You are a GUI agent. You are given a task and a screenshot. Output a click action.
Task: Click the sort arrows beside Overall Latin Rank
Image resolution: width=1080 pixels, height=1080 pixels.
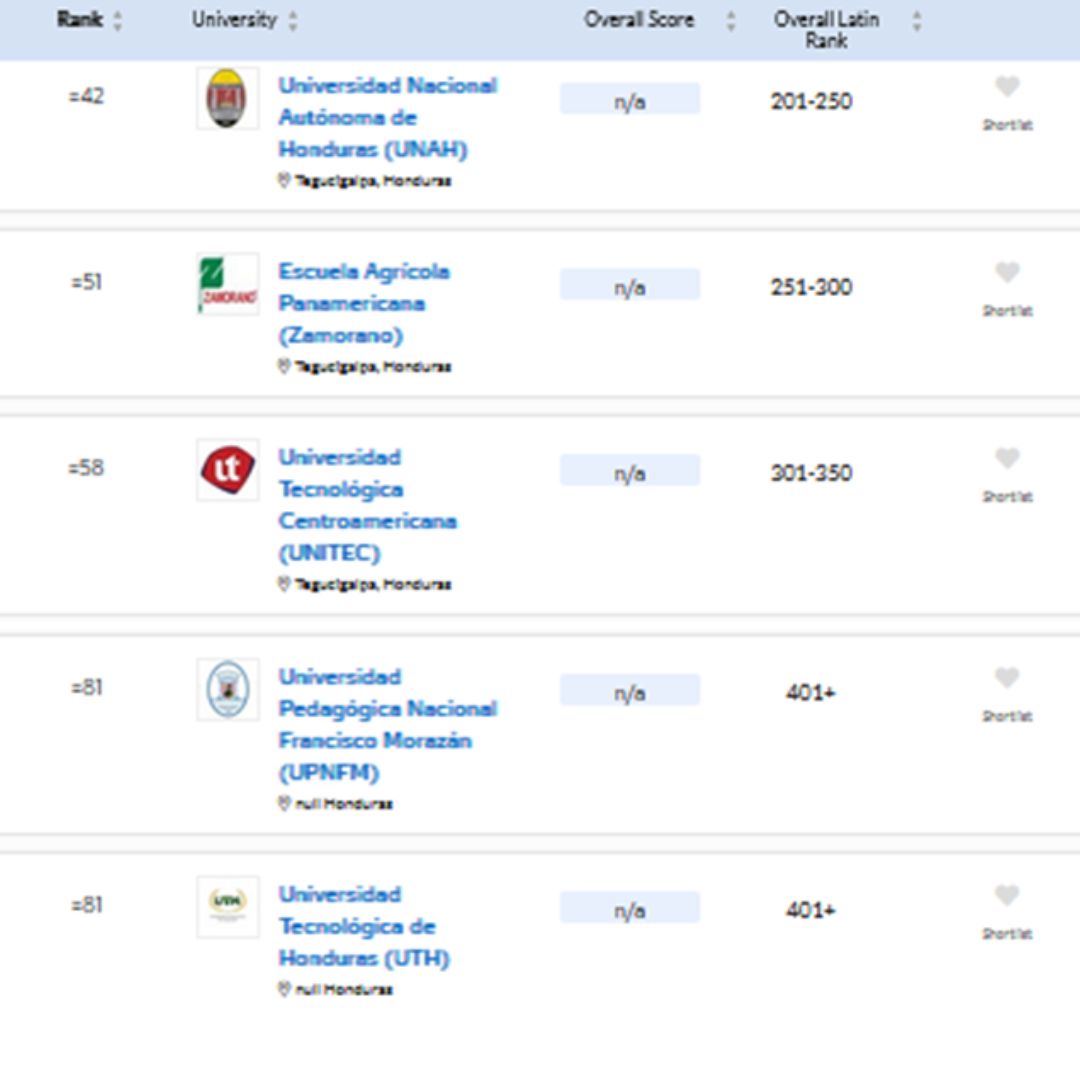click(914, 18)
